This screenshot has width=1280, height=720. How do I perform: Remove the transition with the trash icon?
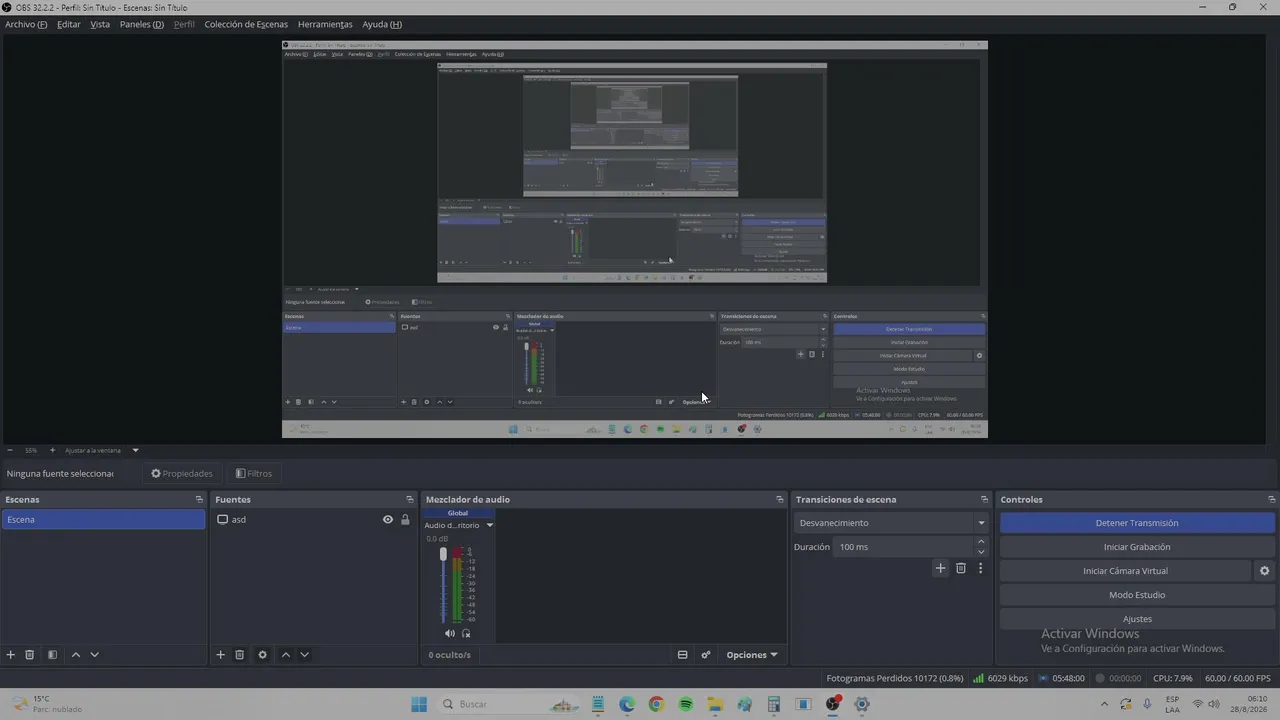pos(961,568)
